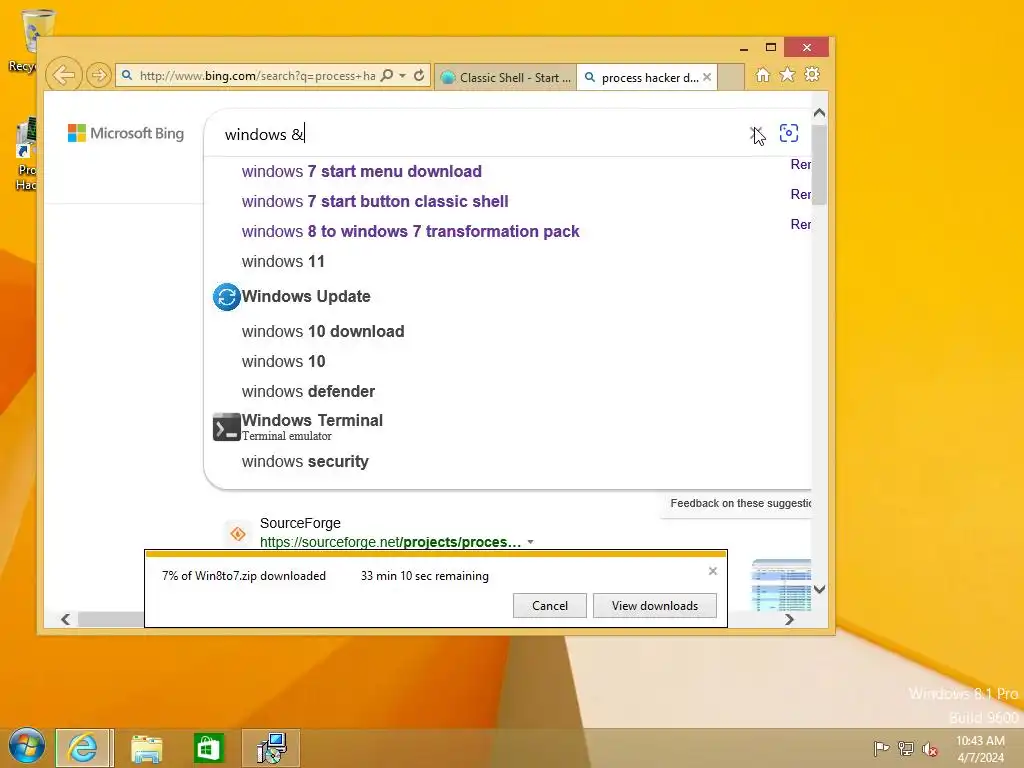Open File Explorer from taskbar
The width and height of the screenshot is (1024, 768).
coord(146,747)
